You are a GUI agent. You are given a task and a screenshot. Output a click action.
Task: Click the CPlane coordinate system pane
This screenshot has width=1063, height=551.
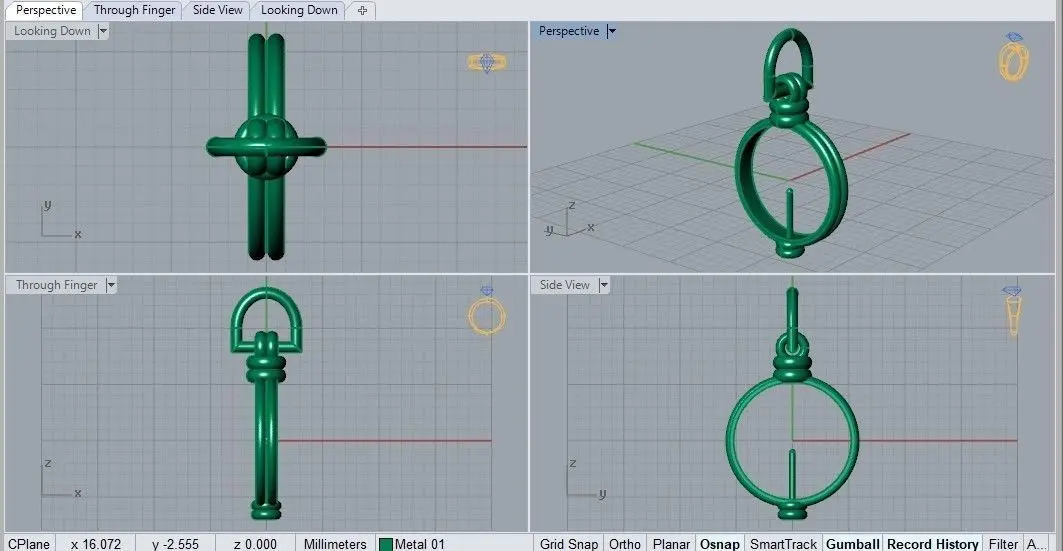[29, 544]
